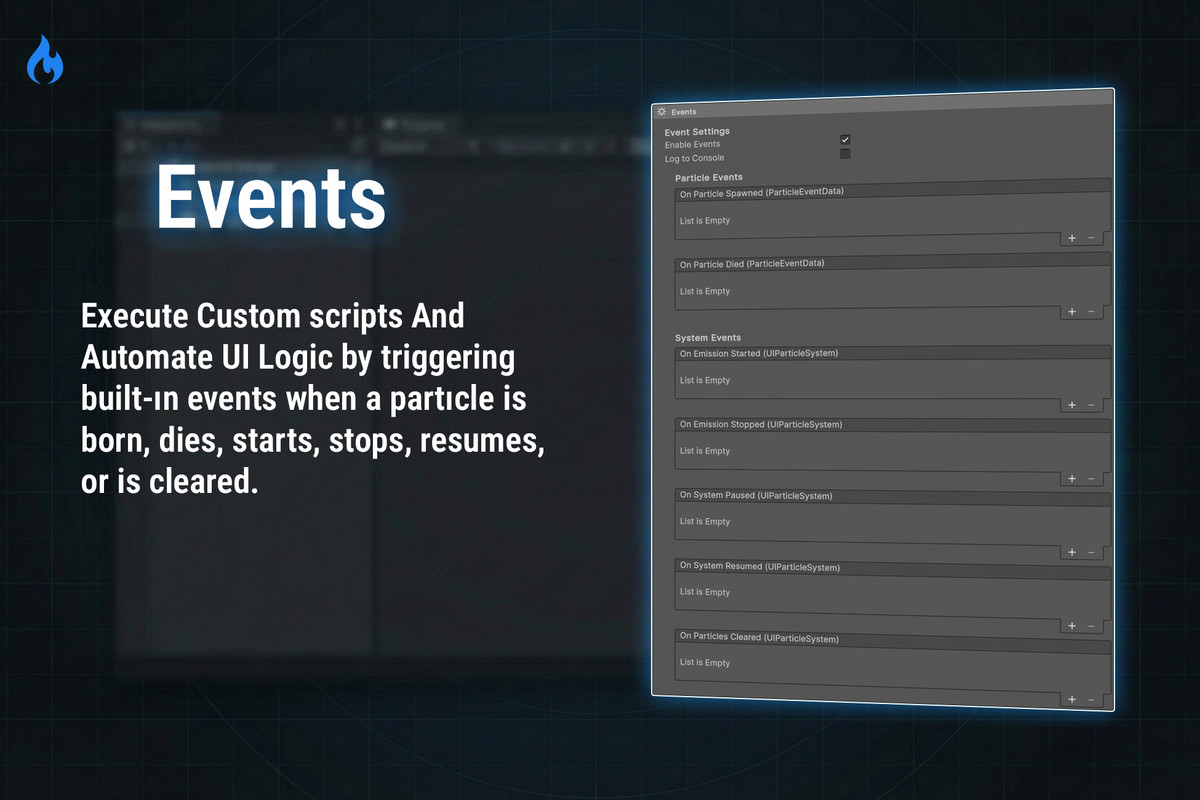
Task: Click the − icon under On System Resumed
Action: pos(1091,625)
